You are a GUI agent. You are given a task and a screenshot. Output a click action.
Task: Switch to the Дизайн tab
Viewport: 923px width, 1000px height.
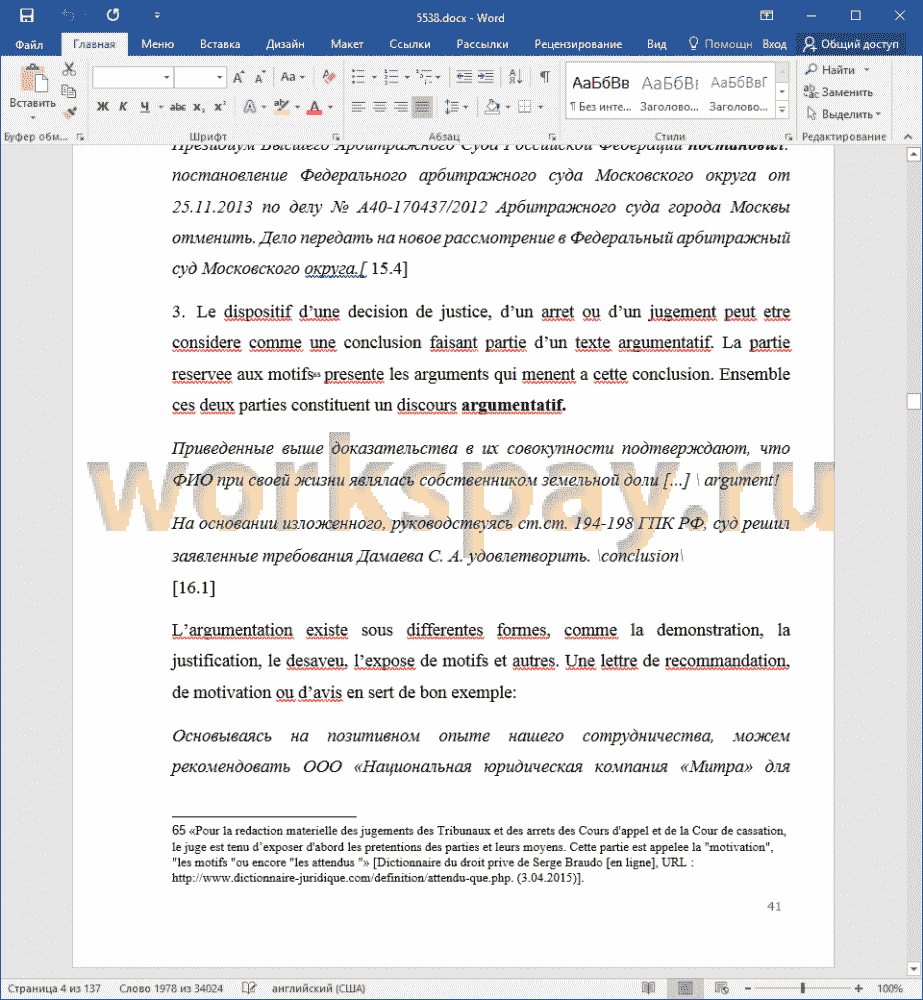(285, 44)
